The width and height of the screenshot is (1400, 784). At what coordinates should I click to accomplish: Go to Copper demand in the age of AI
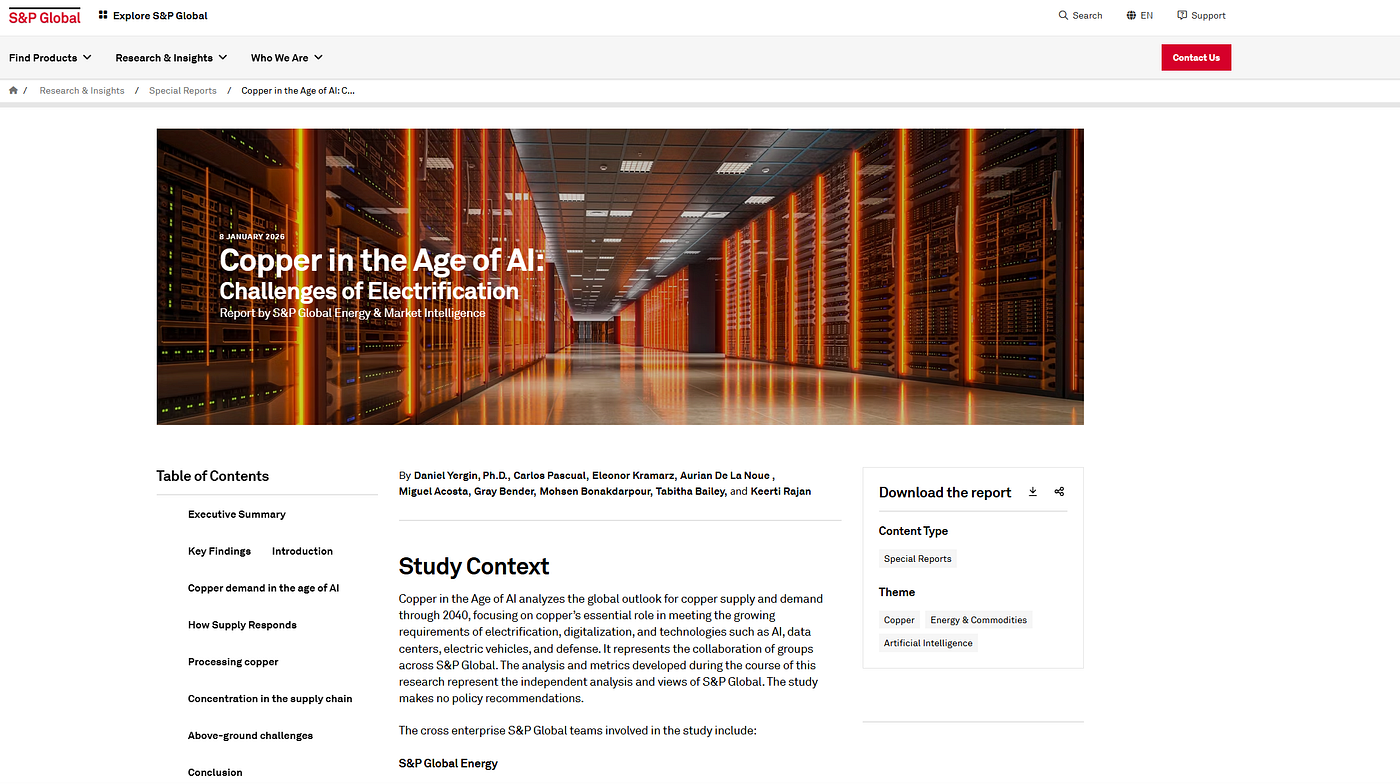[264, 589]
